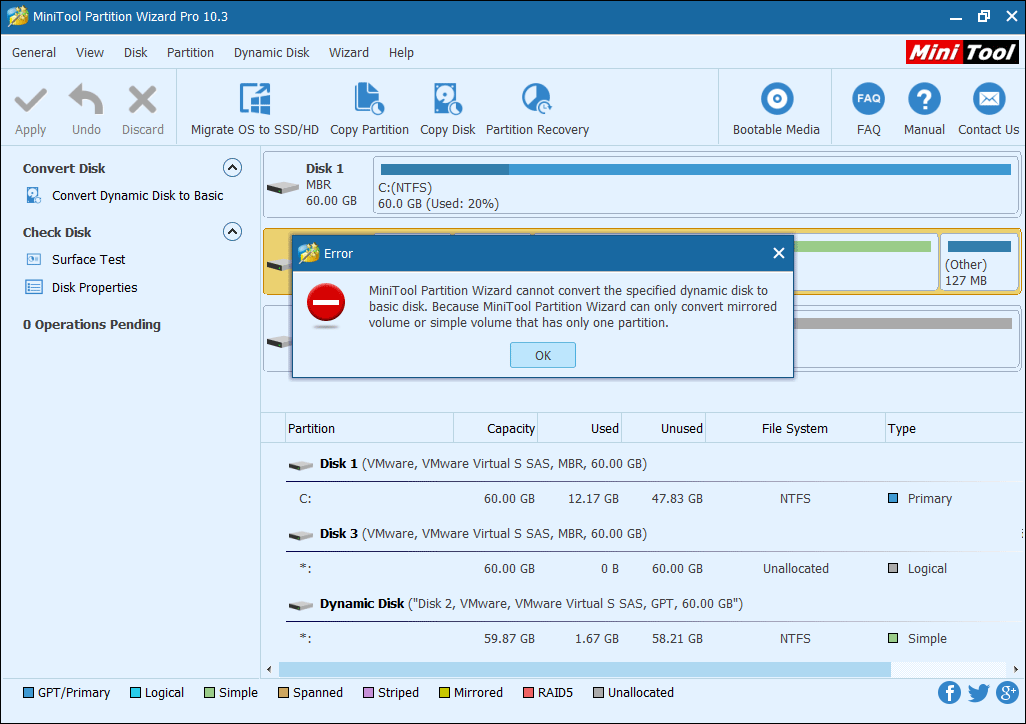The width and height of the screenshot is (1026, 724).
Task: Click the Migrate OS to SSD/HD icon
Action: coord(255,100)
